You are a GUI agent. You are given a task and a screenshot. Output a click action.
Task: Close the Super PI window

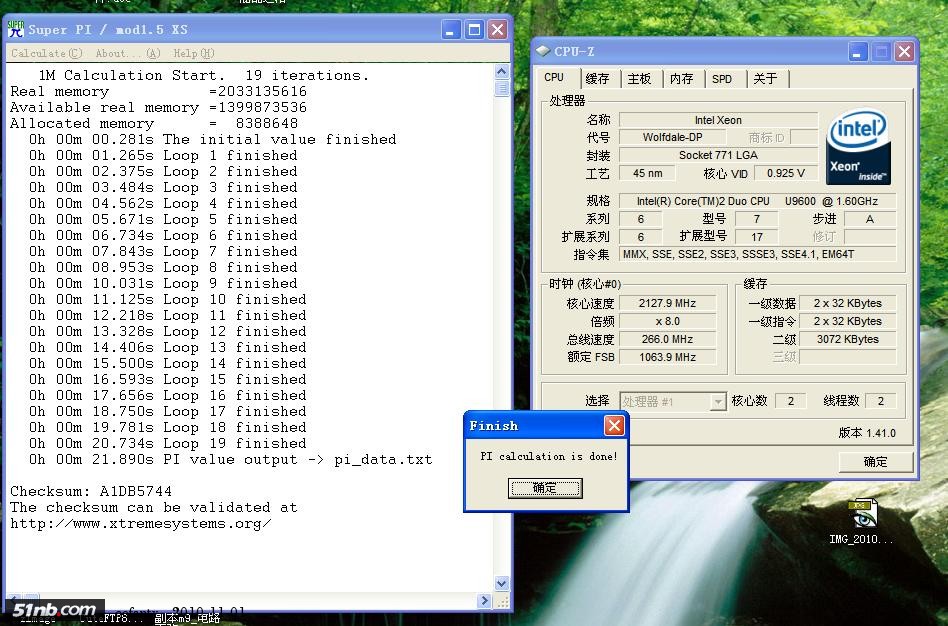point(498,30)
